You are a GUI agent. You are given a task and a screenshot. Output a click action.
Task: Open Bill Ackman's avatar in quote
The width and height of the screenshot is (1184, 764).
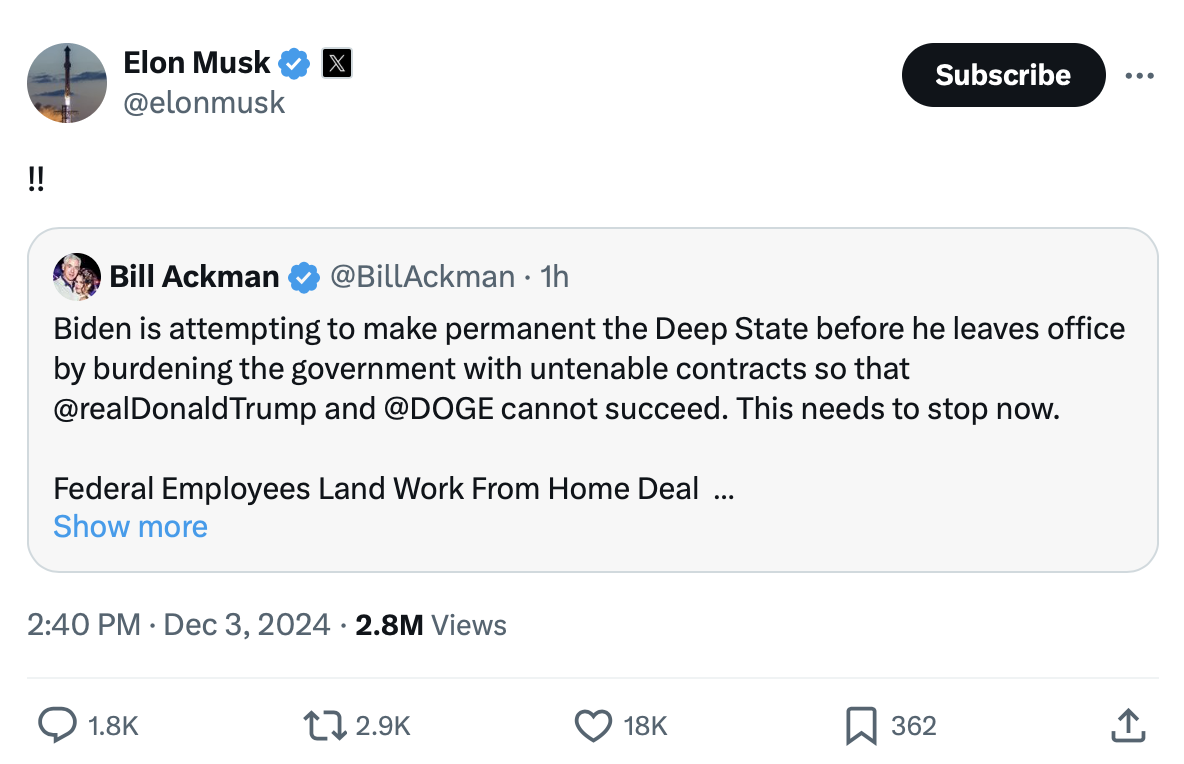(77, 277)
